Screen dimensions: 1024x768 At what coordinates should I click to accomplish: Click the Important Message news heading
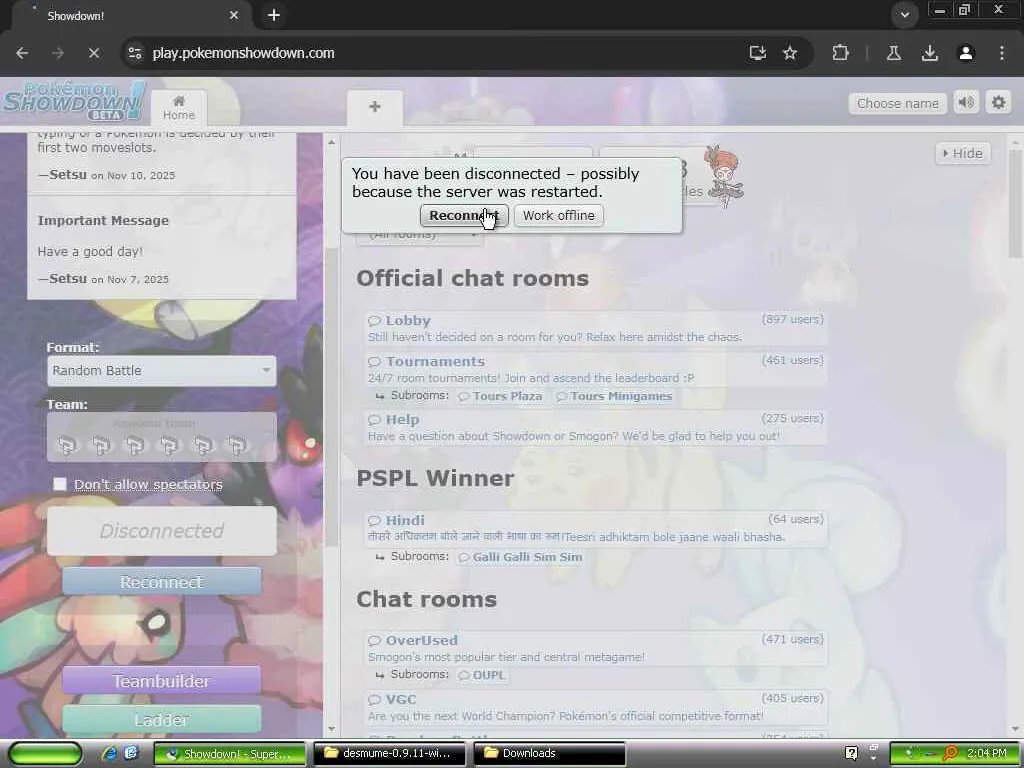[103, 221]
